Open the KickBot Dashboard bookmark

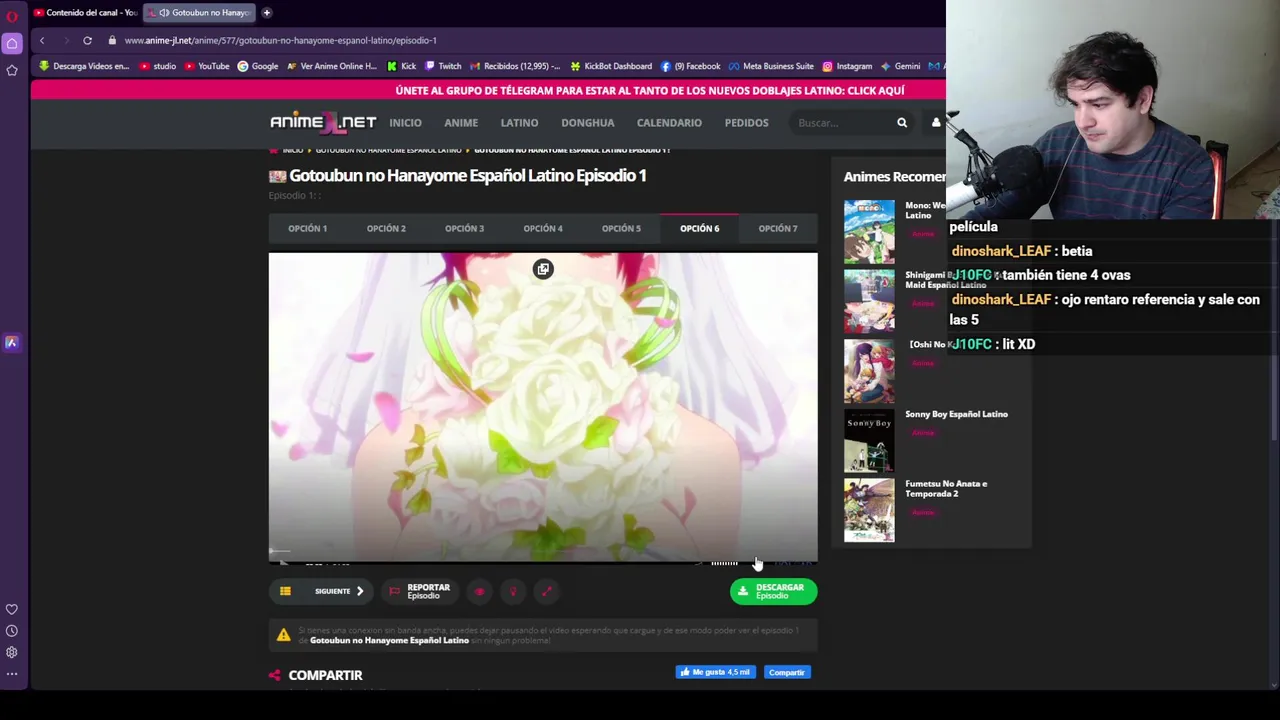(x=611, y=66)
